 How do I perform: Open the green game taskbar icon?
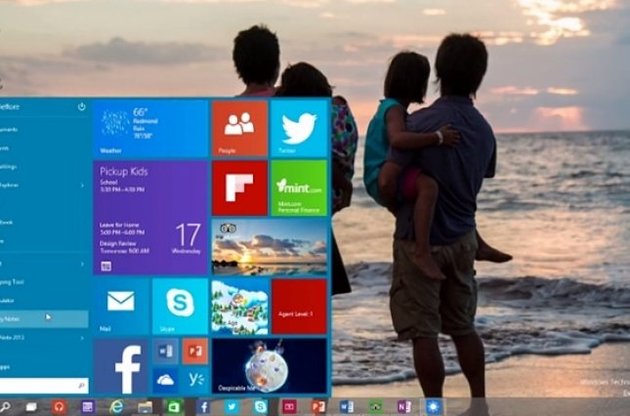tap(376, 407)
